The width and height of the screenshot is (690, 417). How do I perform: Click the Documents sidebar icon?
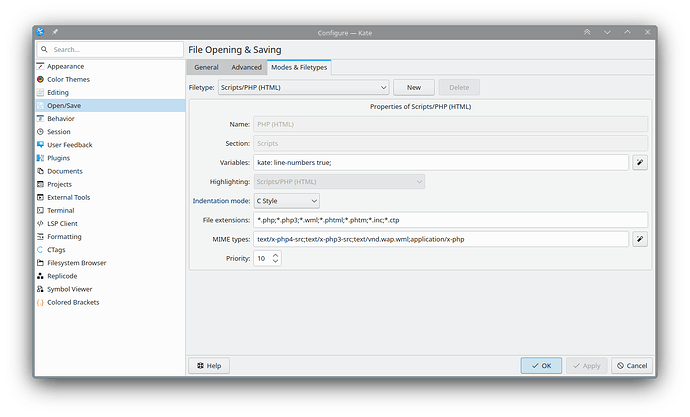click(x=40, y=171)
